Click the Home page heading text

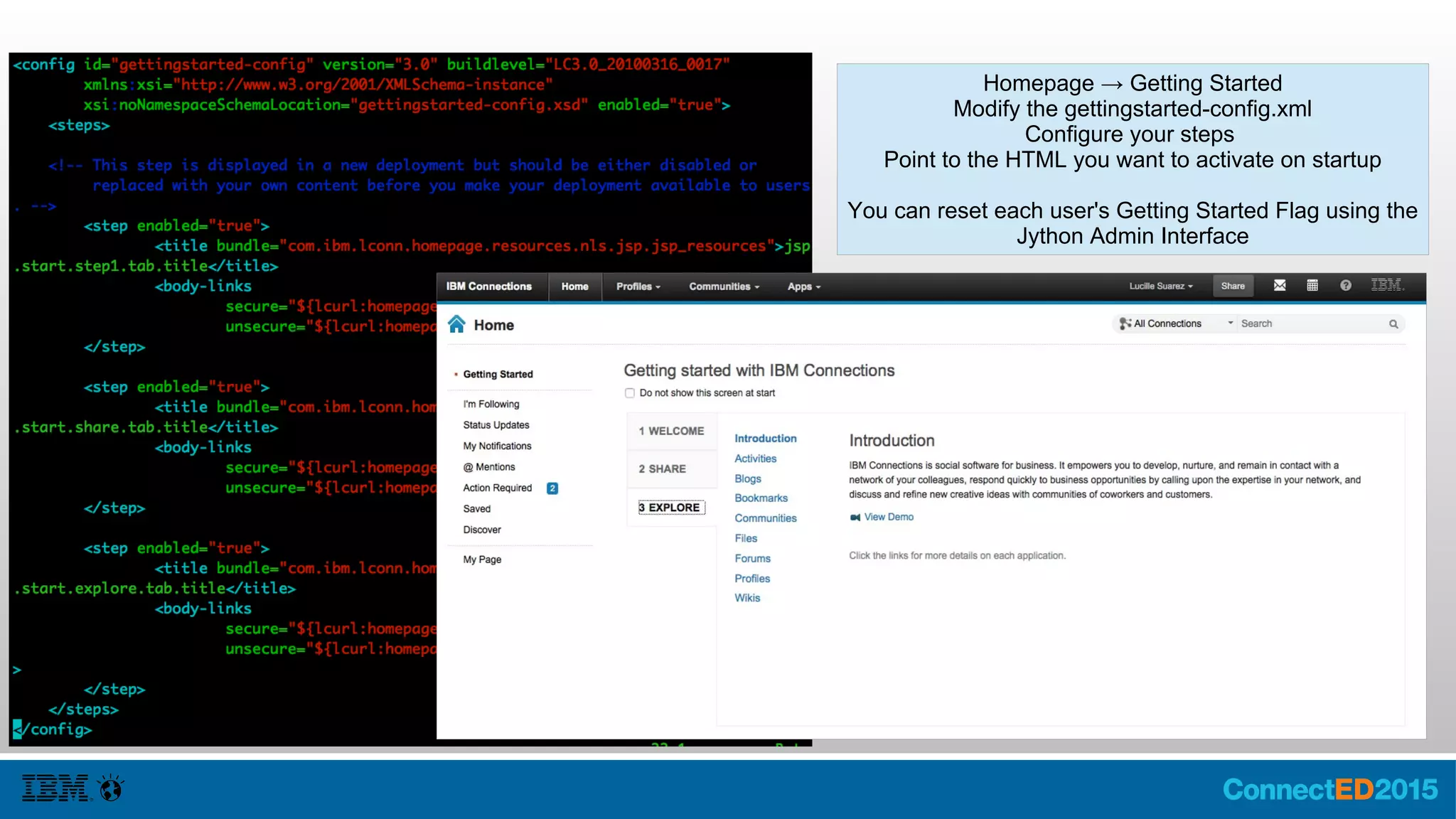click(494, 325)
